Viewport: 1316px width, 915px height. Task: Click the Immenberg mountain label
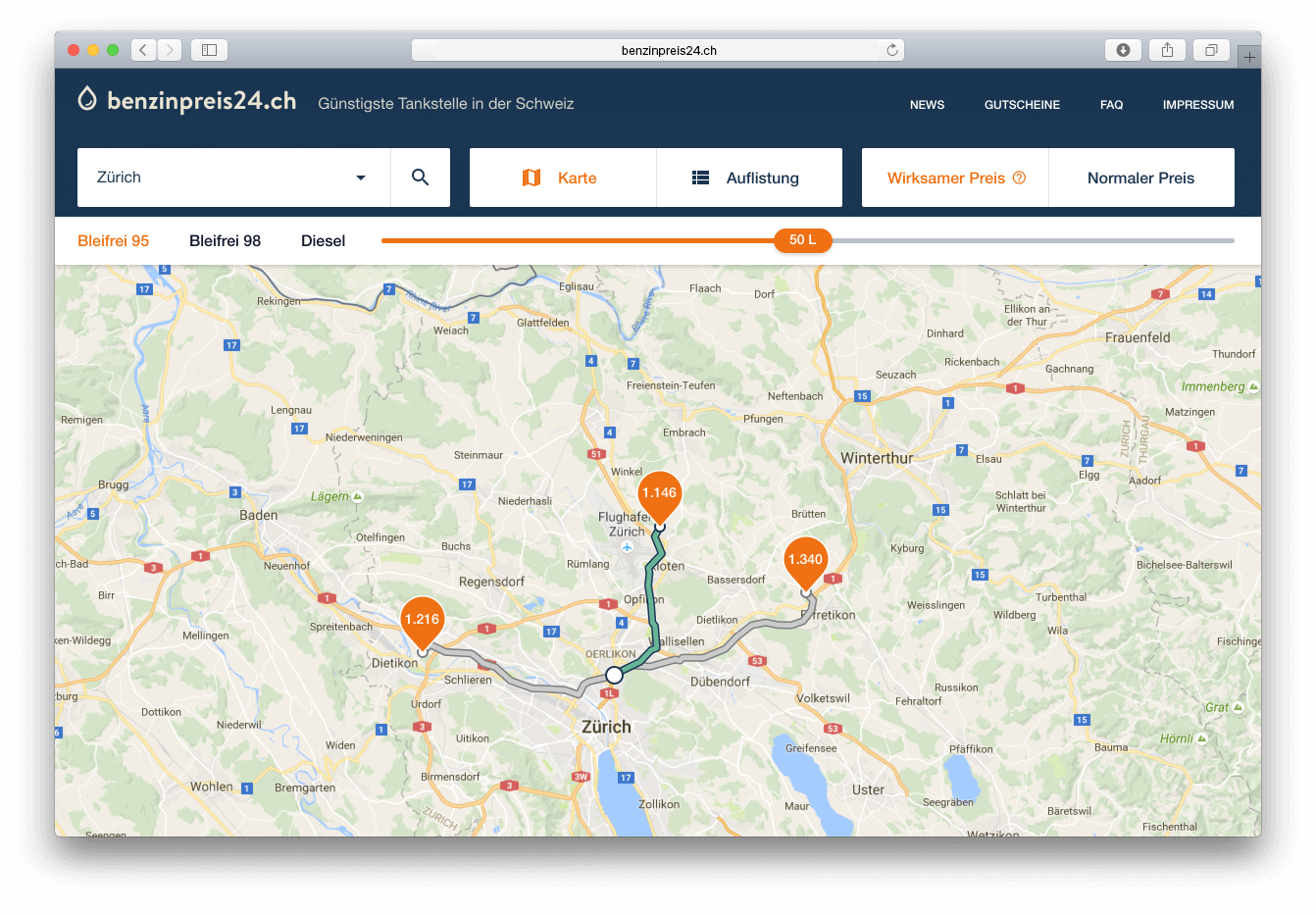(x=1213, y=386)
